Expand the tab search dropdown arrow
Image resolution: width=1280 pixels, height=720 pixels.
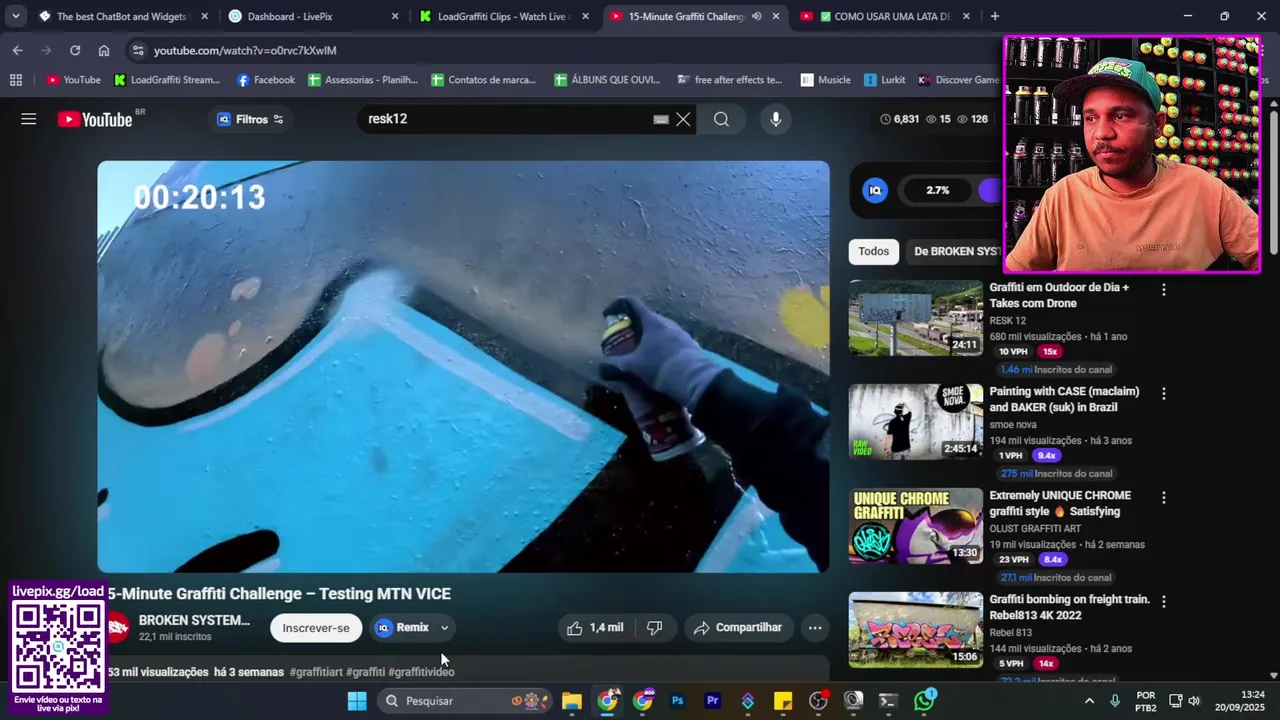coord(15,16)
